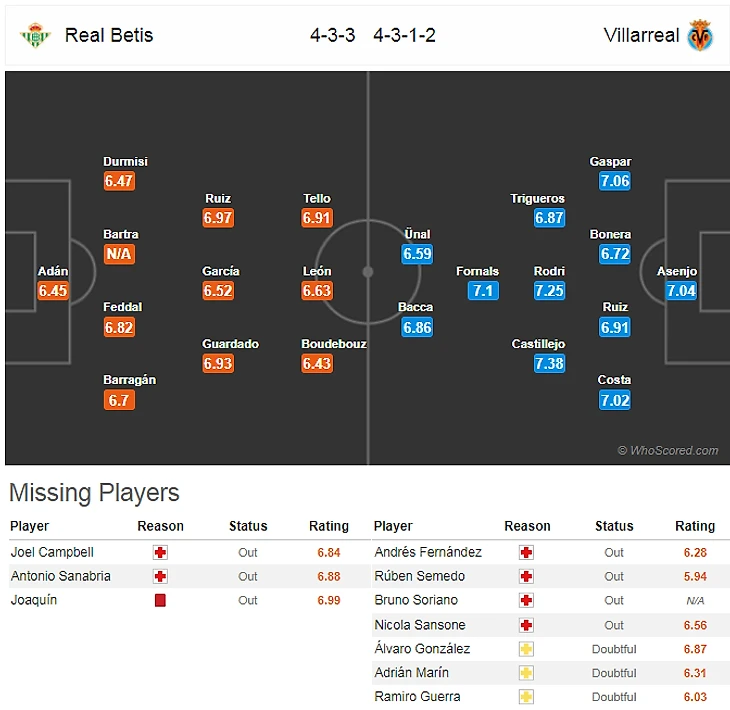This screenshot has width=730, height=710.
Task: Click Ramiro Guerra's yellow doubtful icon
Action: 527,697
